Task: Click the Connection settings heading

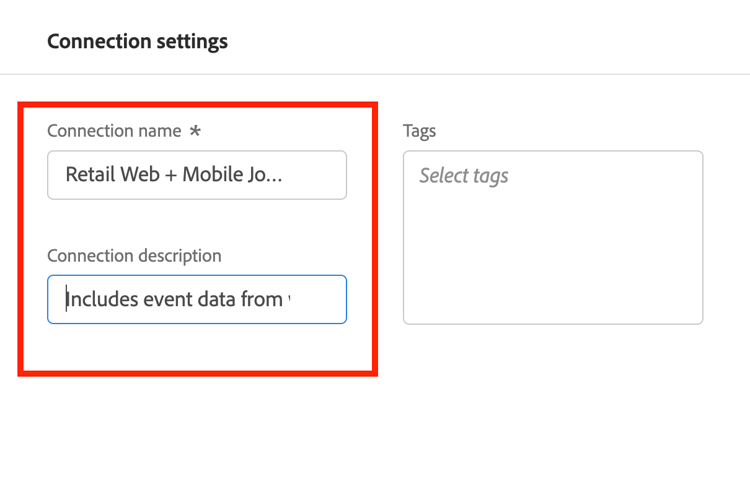Action: point(137,41)
